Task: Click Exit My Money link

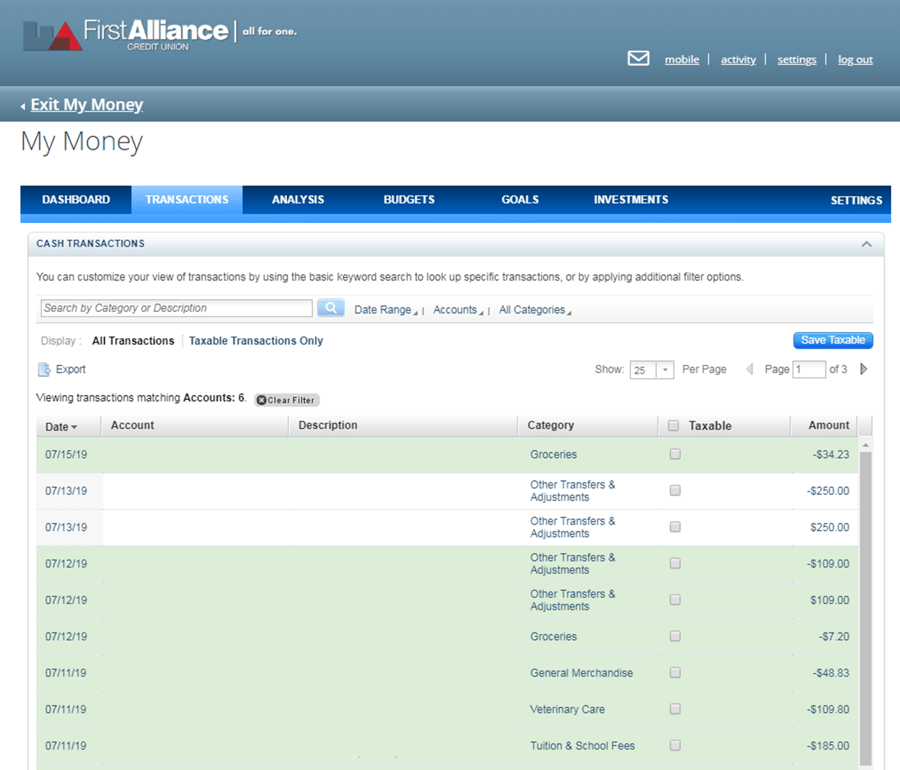Action: click(87, 104)
